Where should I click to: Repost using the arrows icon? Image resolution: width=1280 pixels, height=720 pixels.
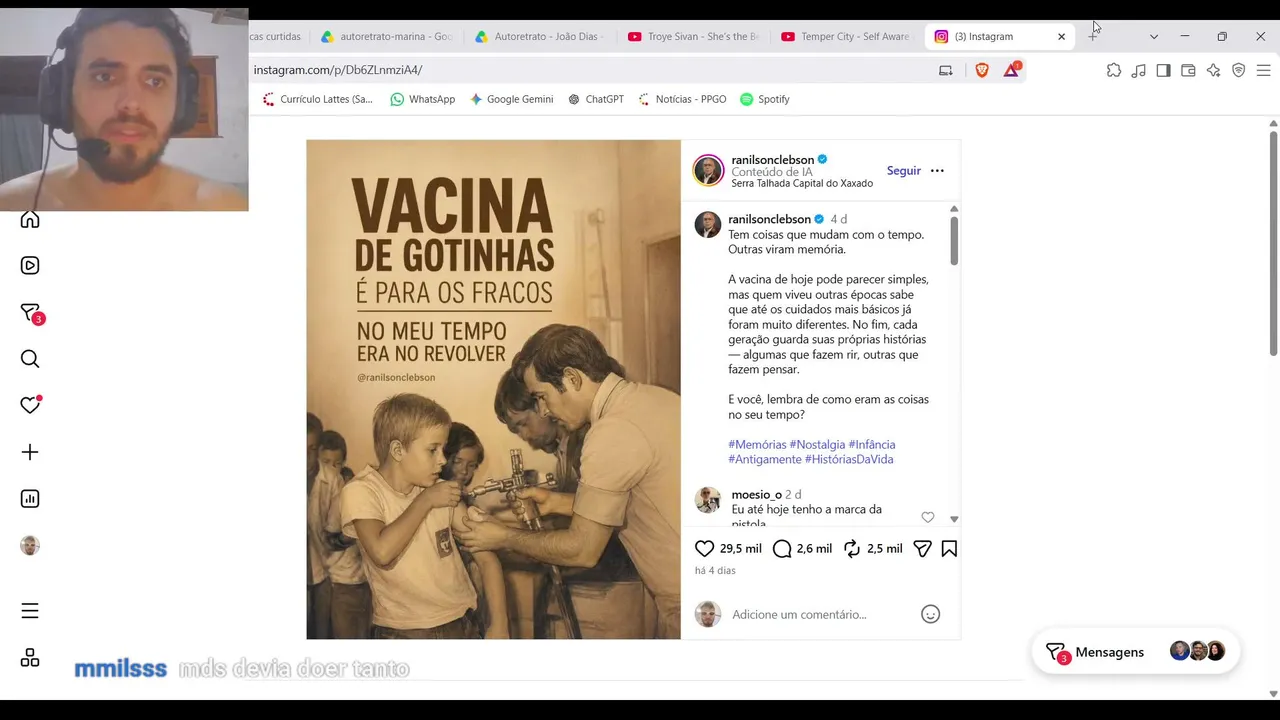pos(852,549)
